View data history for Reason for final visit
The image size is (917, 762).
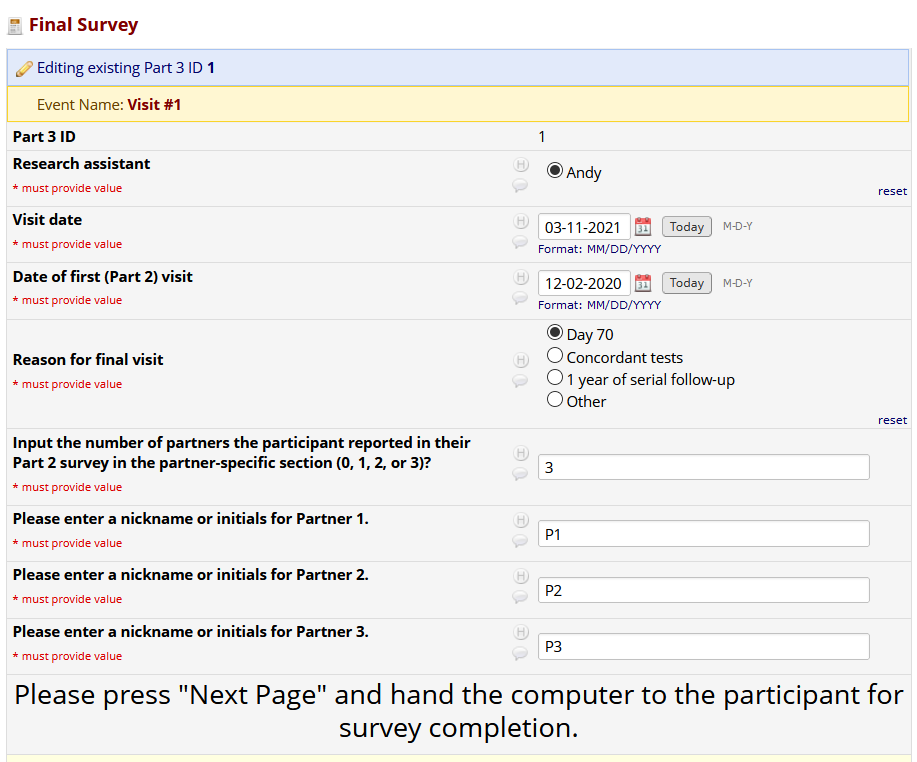point(520,360)
